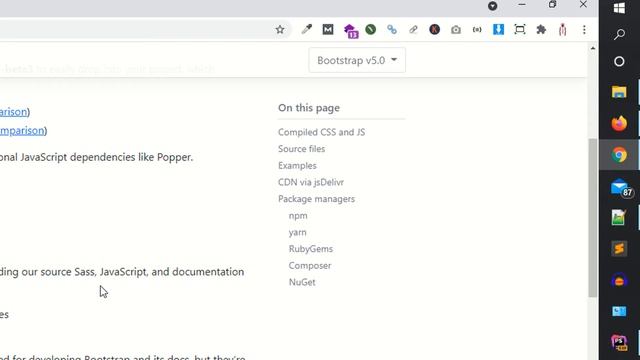Image resolution: width=640 pixels, height=360 pixels.
Task: Open the green image editor taskbar app
Action: 619,218
